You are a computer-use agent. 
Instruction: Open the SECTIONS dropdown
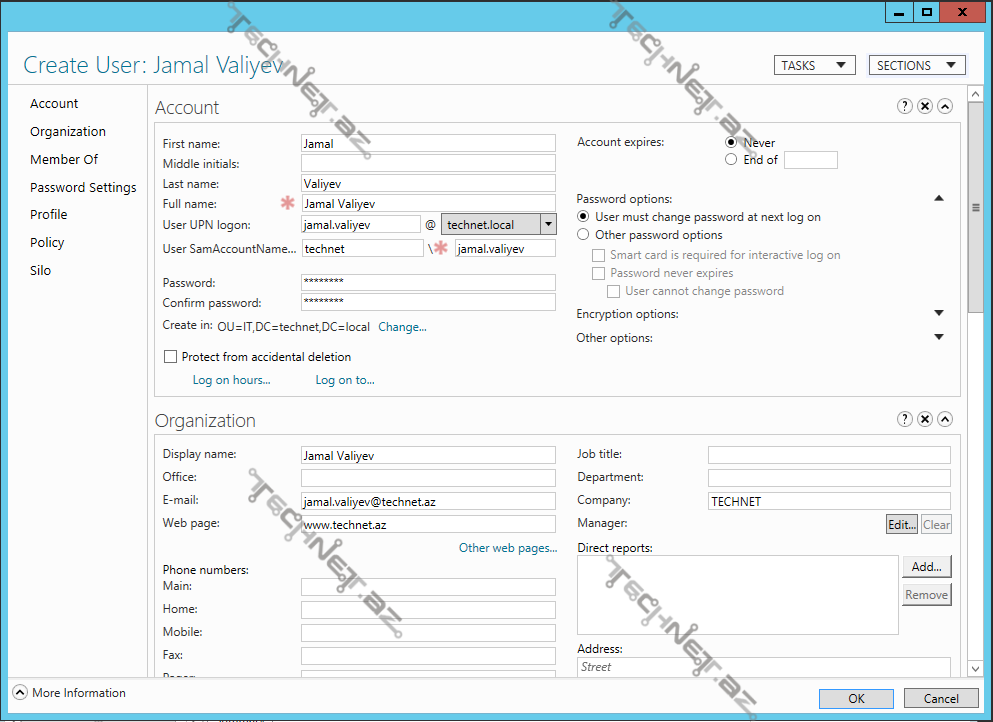pos(916,64)
